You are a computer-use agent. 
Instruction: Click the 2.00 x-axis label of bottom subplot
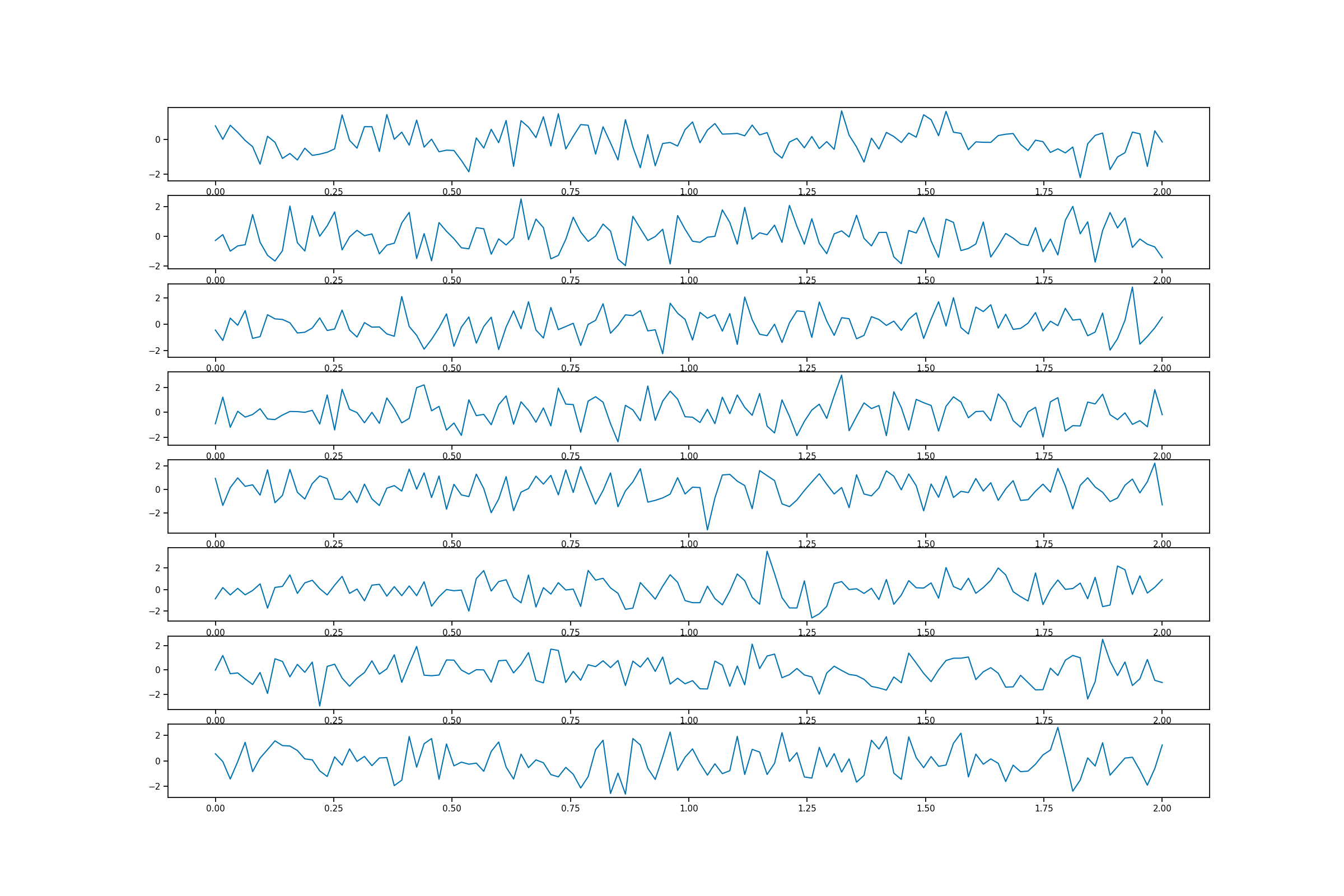tap(1161, 808)
